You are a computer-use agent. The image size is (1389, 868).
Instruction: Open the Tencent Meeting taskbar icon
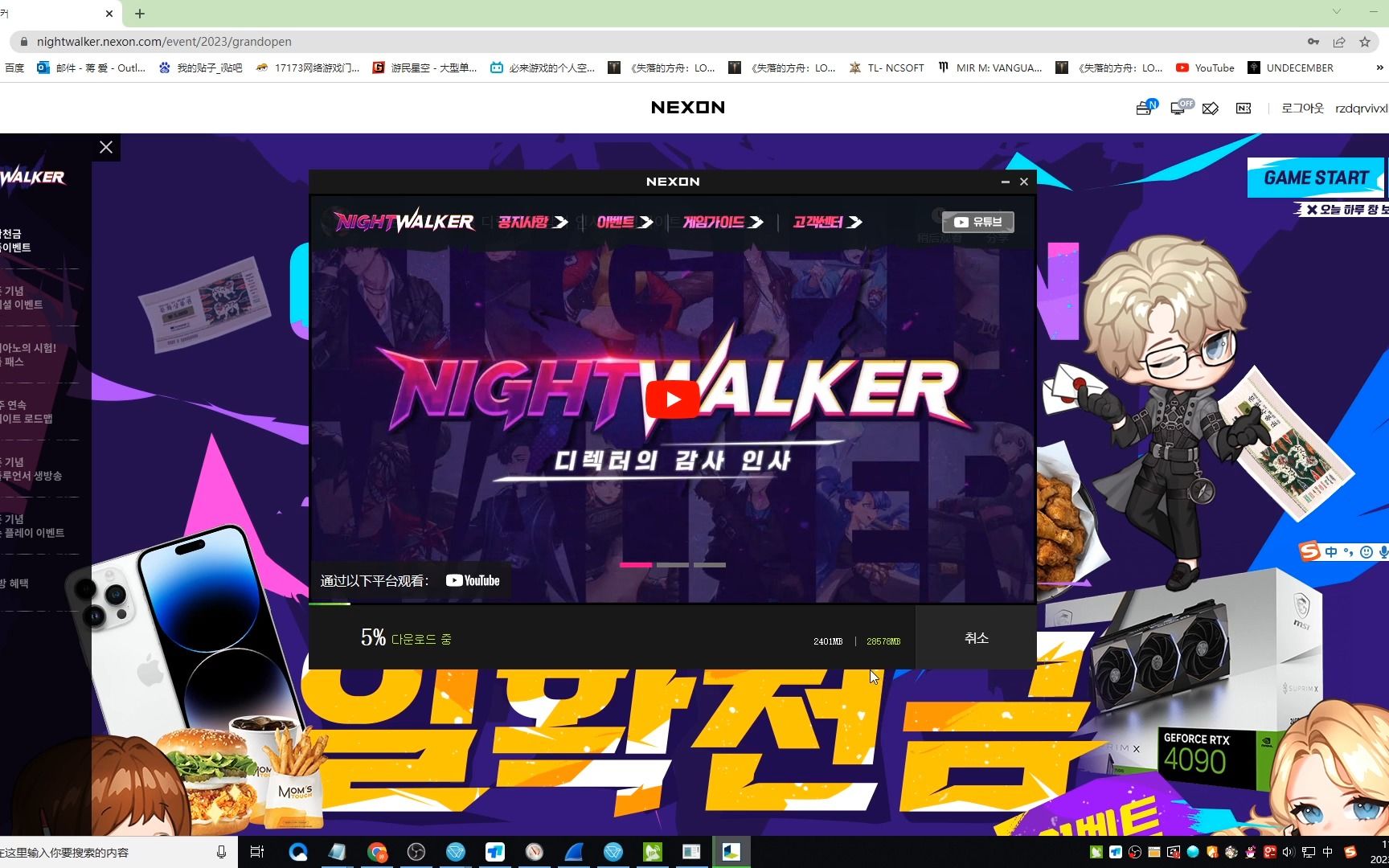pyautogui.click(x=495, y=852)
